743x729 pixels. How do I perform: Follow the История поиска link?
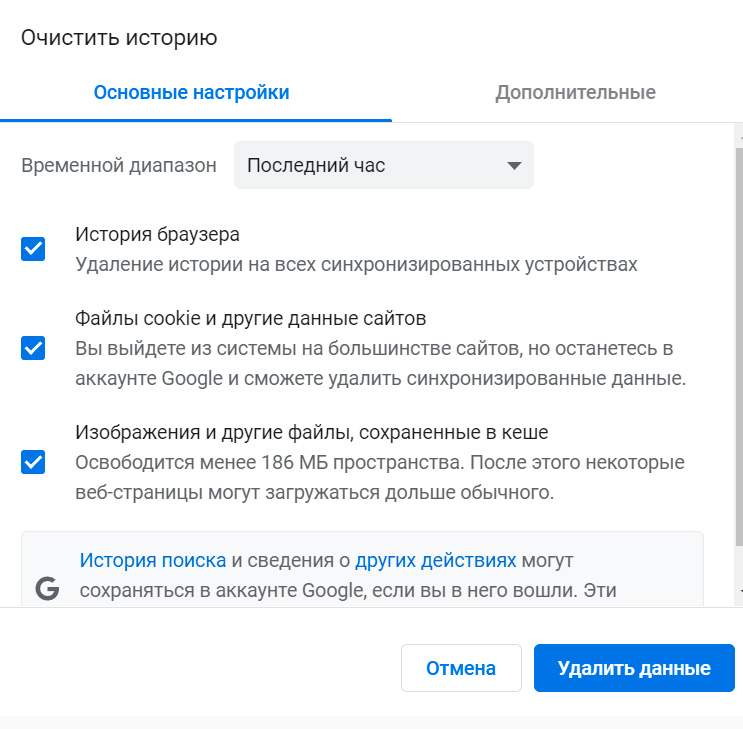[153, 560]
